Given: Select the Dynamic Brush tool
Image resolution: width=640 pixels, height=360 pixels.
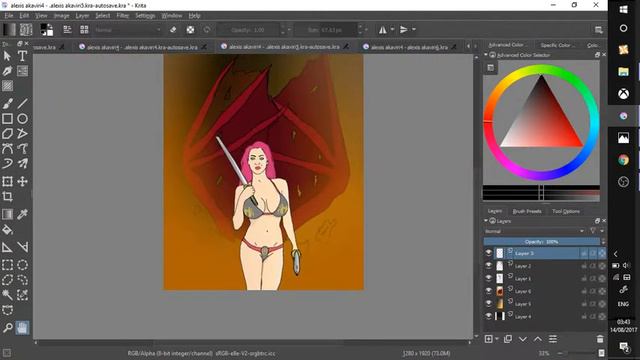Looking at the screenshot, I should pos(7,164).
